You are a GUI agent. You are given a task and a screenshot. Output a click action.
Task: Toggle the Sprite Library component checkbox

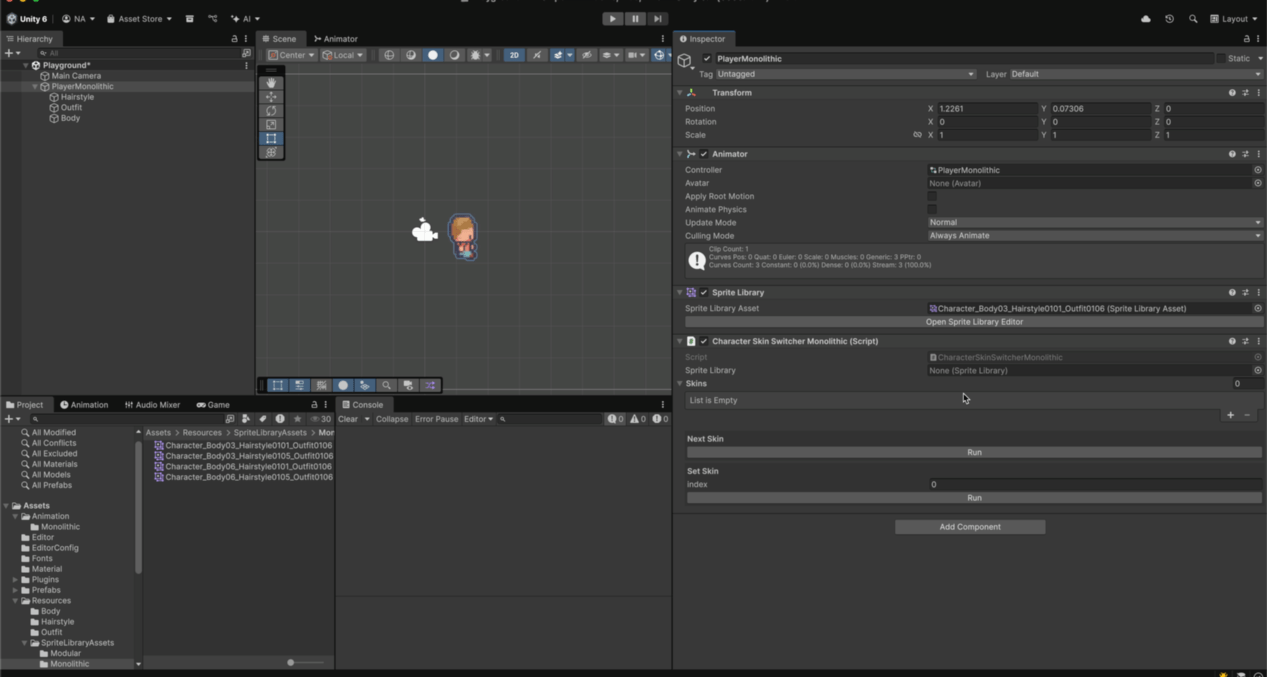704,293
